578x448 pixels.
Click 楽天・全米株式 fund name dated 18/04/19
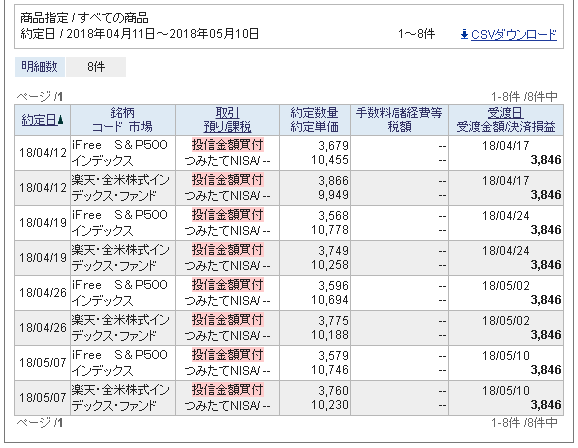tap(121, 258)
